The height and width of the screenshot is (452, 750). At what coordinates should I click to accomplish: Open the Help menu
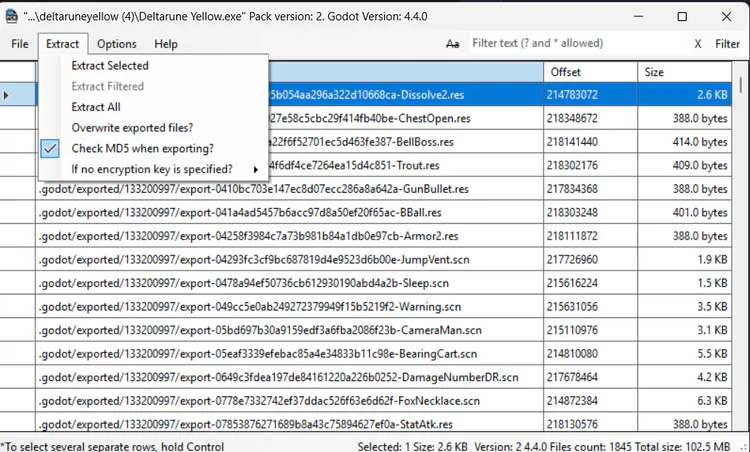click(166, 44)
